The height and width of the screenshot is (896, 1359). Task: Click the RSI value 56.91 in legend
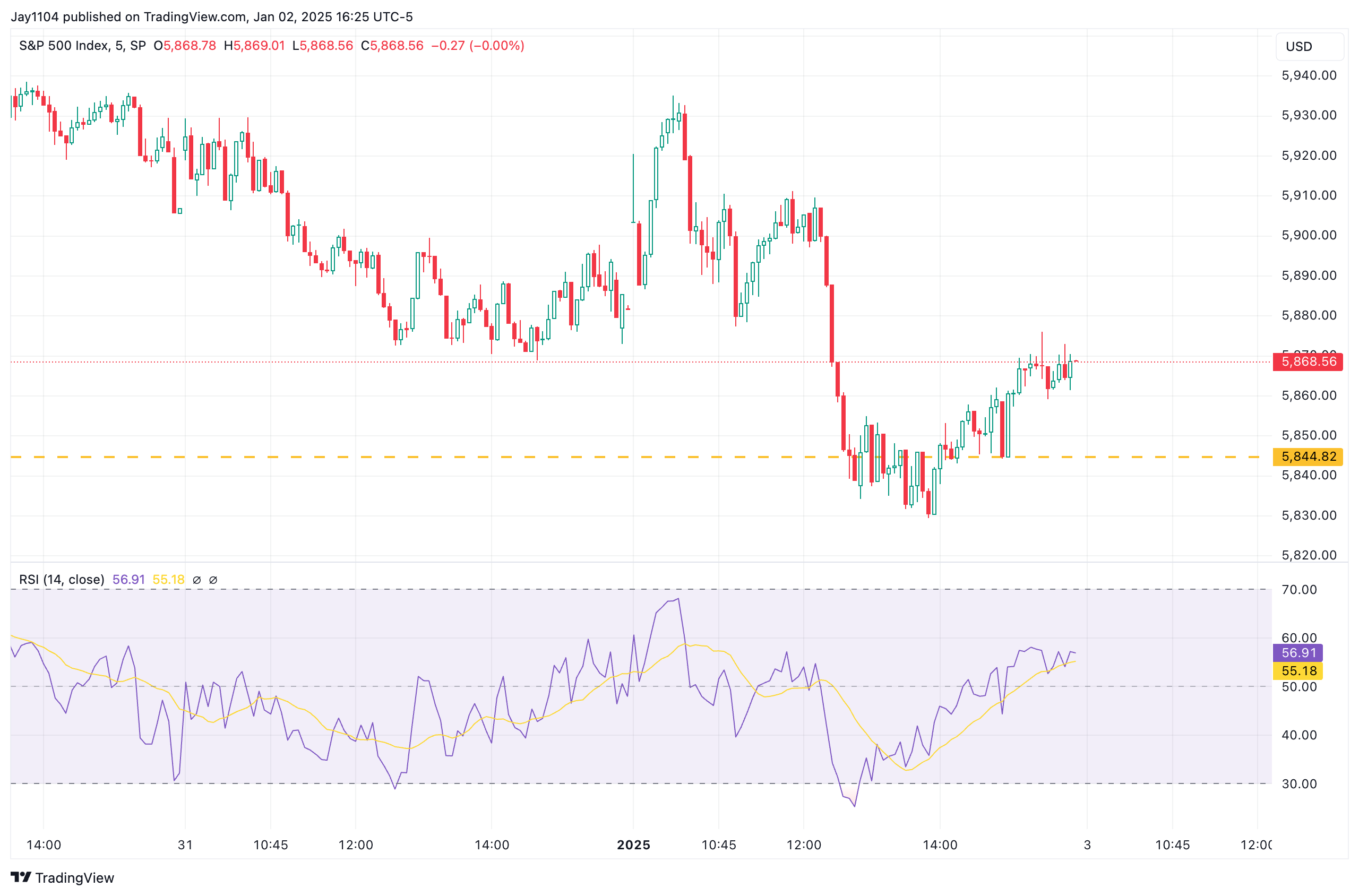tap(128, 580)
